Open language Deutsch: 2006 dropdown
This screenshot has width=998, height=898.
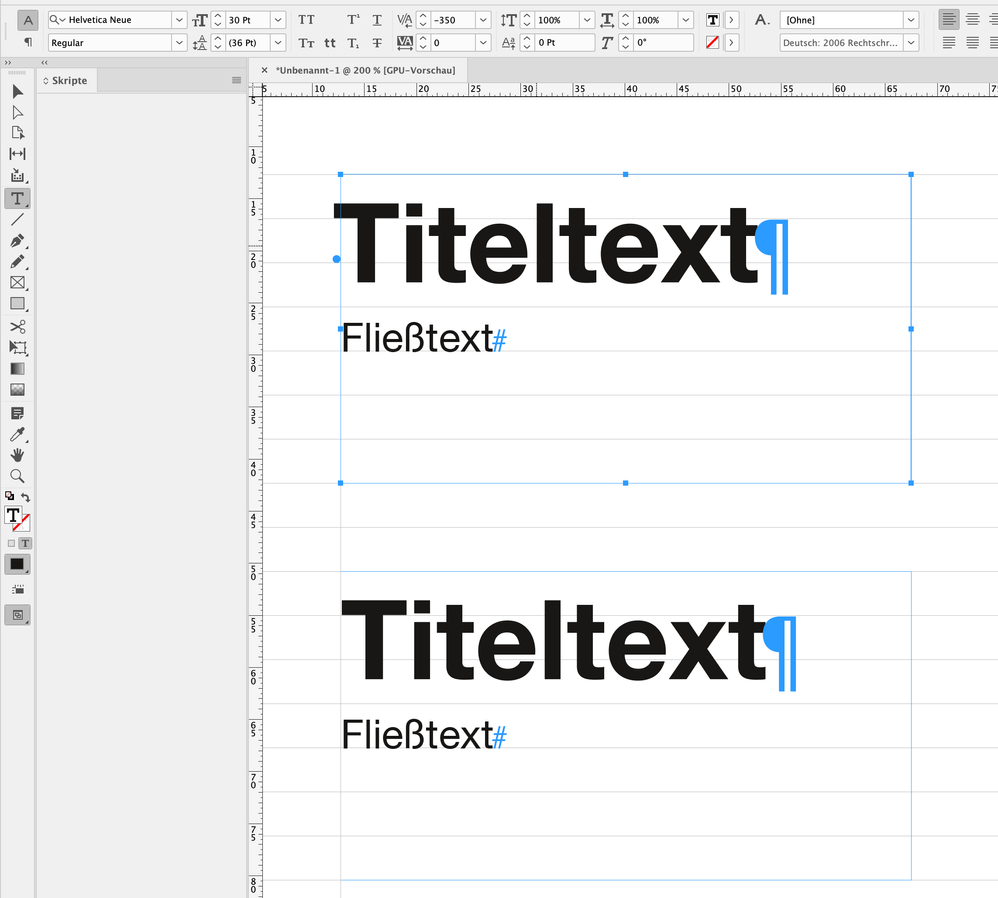(x=911, y=43)
